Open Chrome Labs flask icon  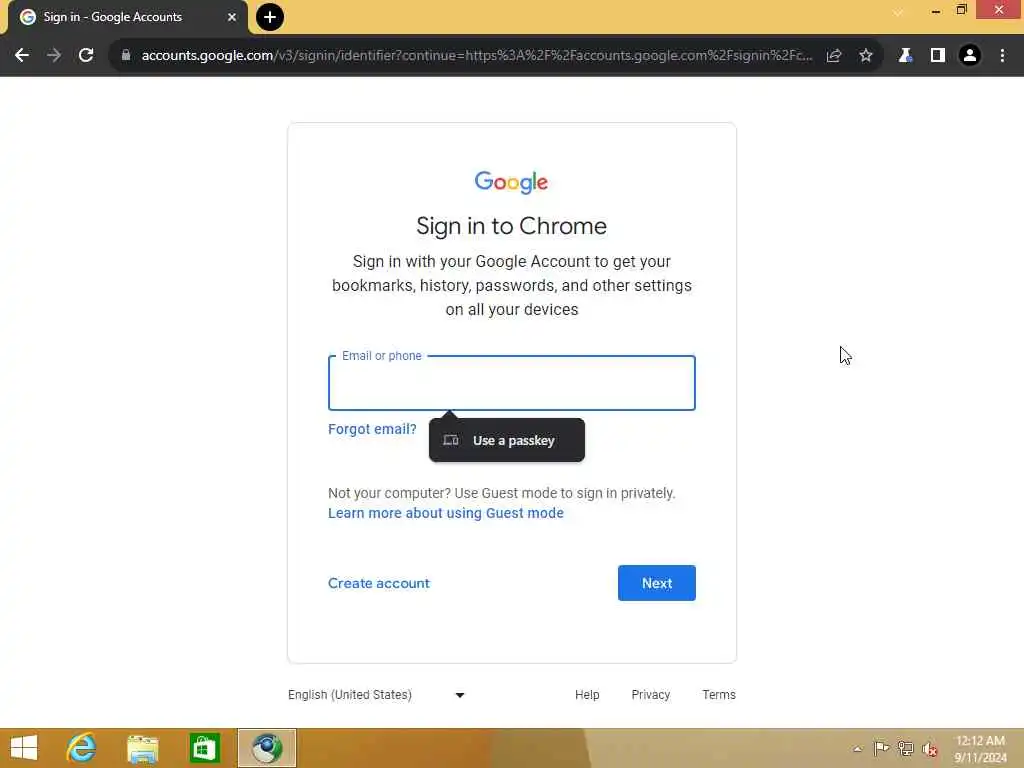tap(905, 56)
